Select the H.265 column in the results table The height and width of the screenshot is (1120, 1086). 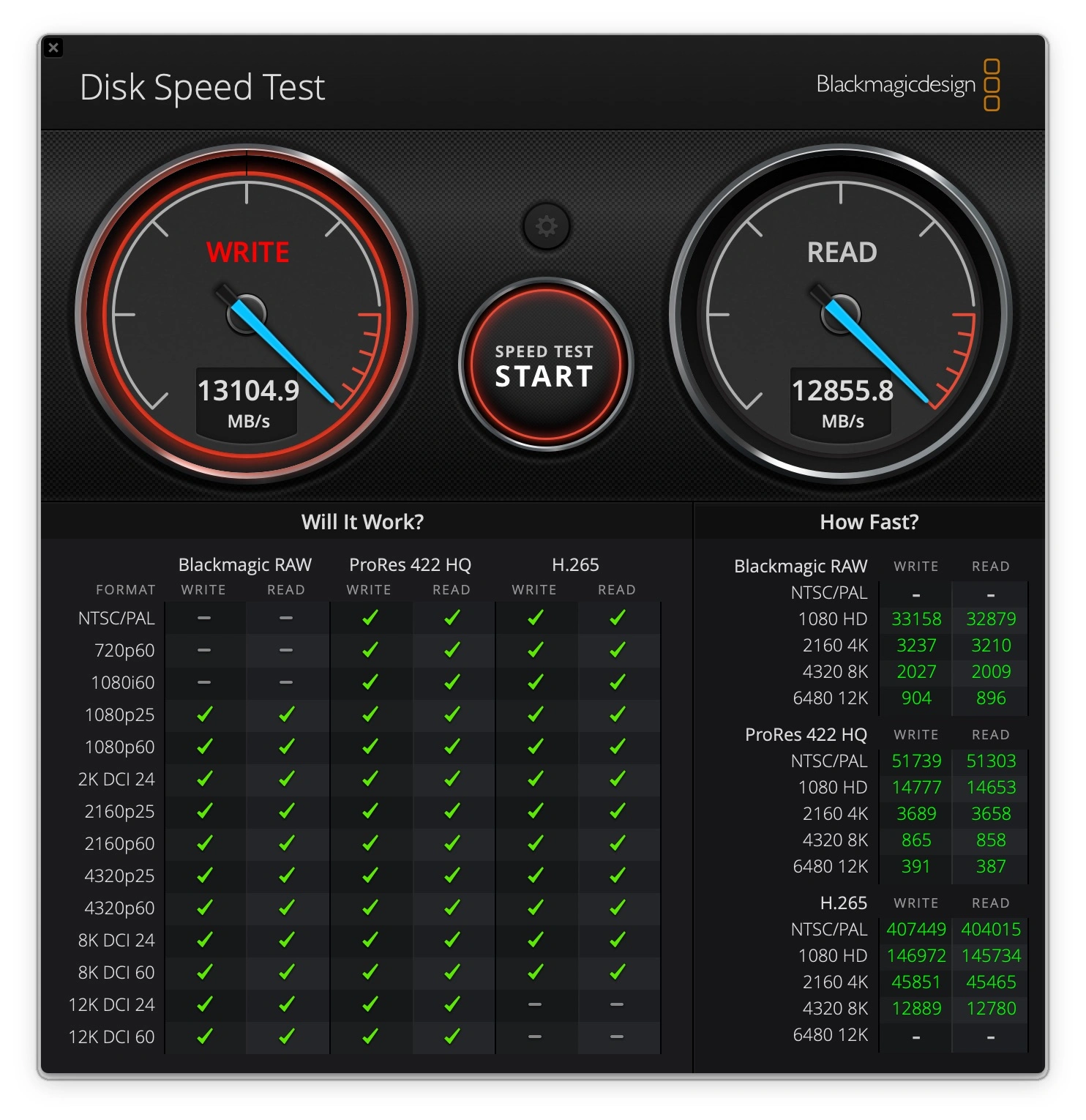pos(575,564)
